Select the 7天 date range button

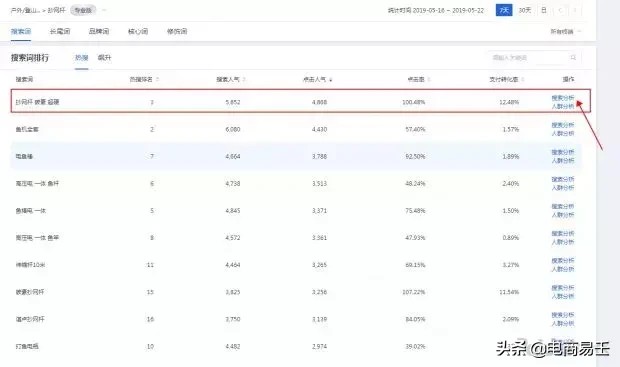(x=504, y=10)
